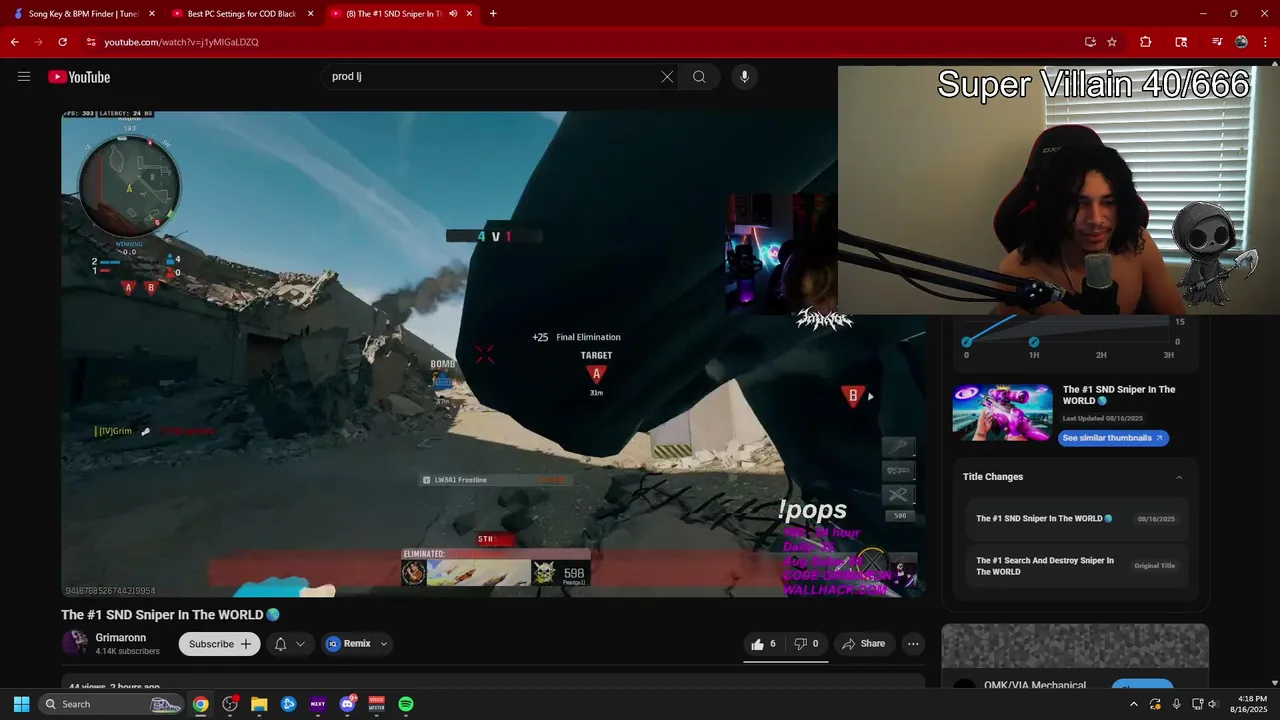Open the volume control in system tray
The width and height of the screenshot is (1280, 720).
(x=1213, y=704)
